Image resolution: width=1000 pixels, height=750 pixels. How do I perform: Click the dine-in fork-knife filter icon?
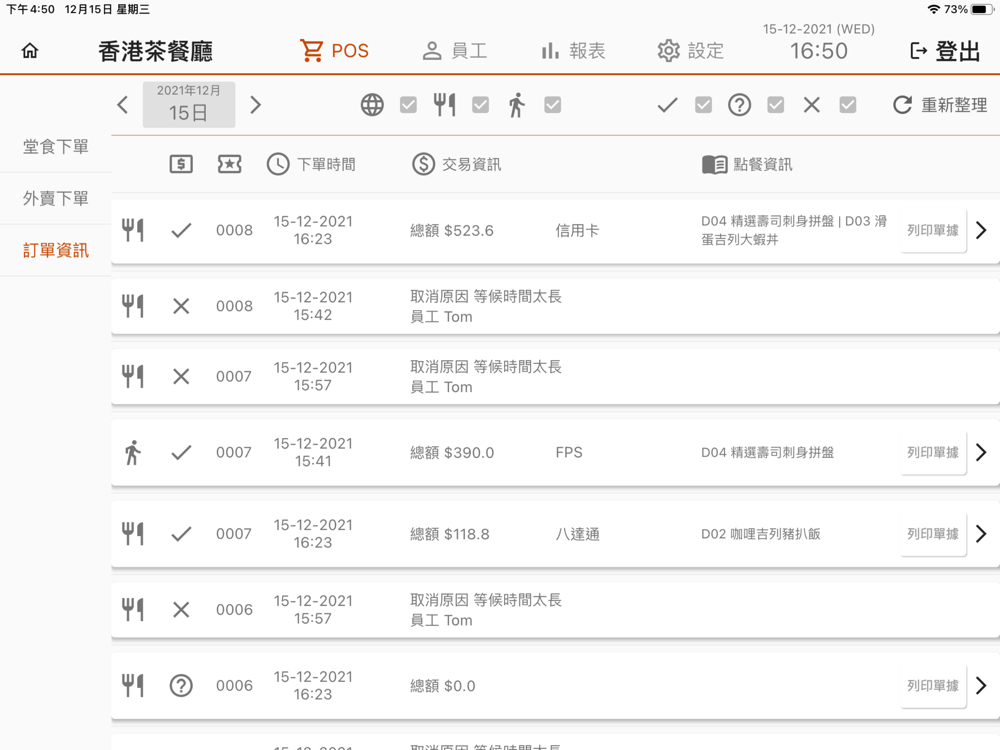point(445,105)
